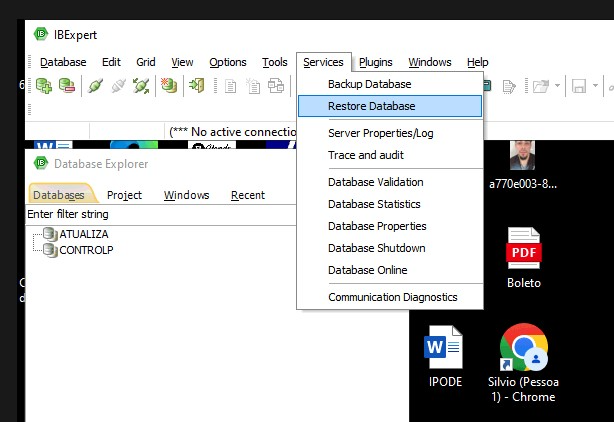The image size is (614, 422).
Task: Switch to the Project tab
Action: point(124,195)
